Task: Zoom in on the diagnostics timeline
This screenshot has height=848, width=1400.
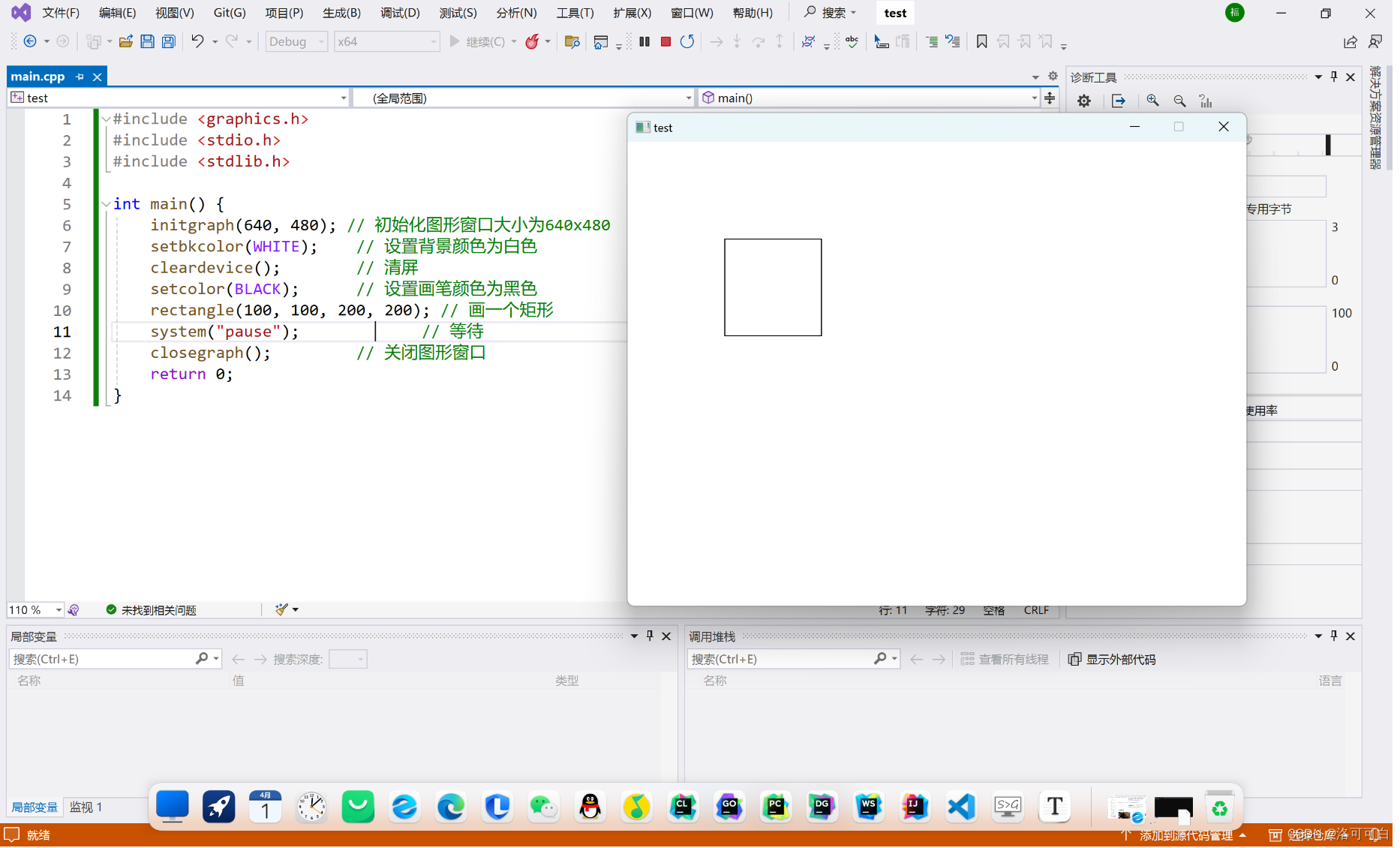Action: pyautogui.click(x=1153, y=100)
